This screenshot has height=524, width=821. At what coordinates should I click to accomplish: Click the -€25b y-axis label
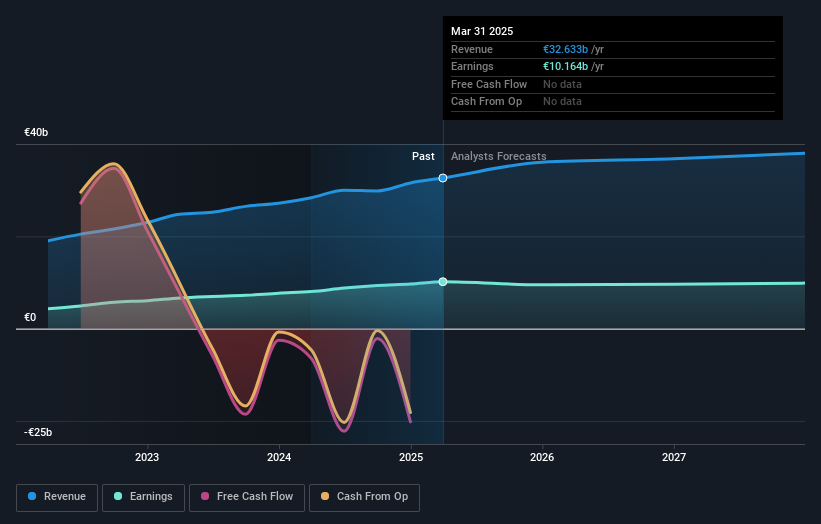tap(38, 432)
